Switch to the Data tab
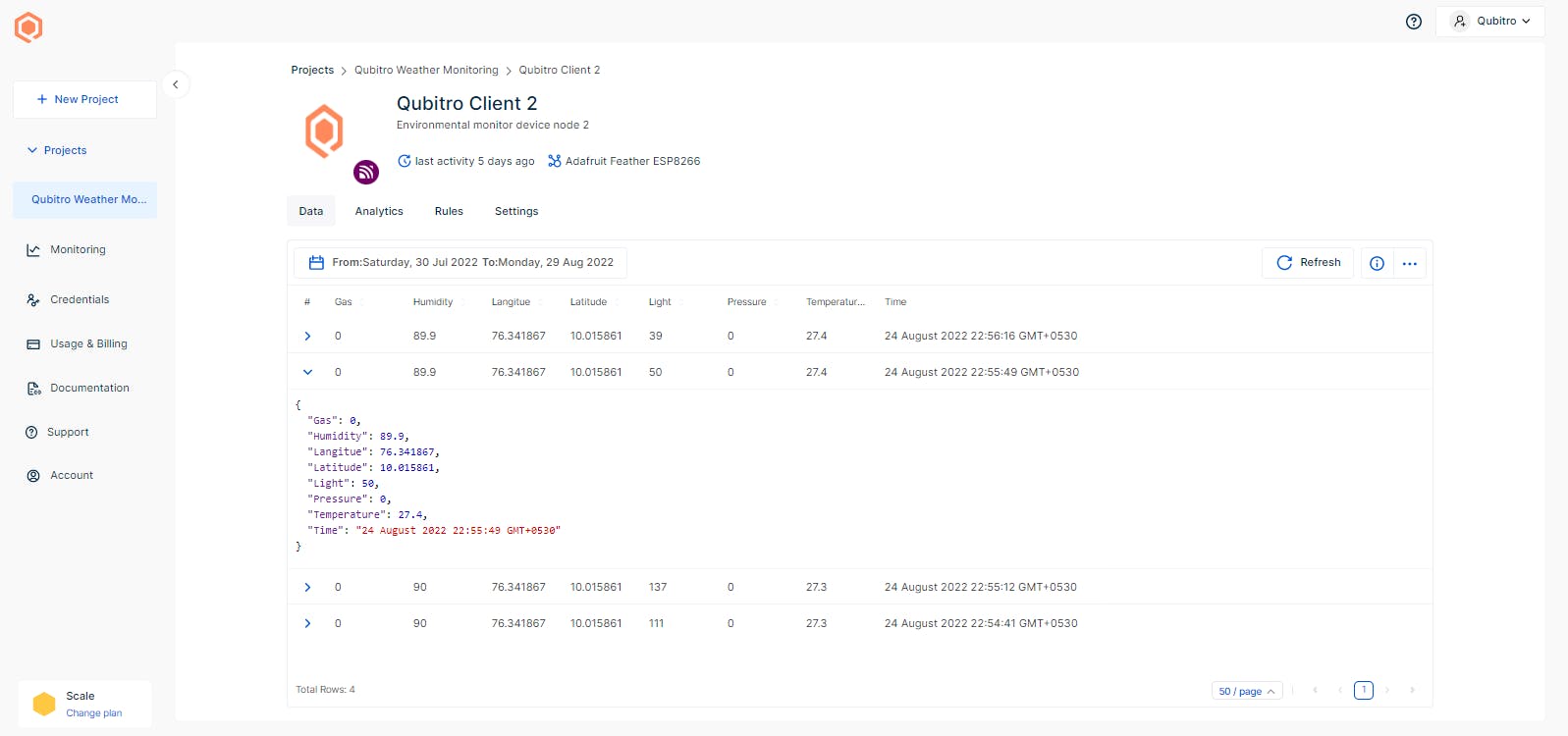1568x736 pixels. pos(311,211)
